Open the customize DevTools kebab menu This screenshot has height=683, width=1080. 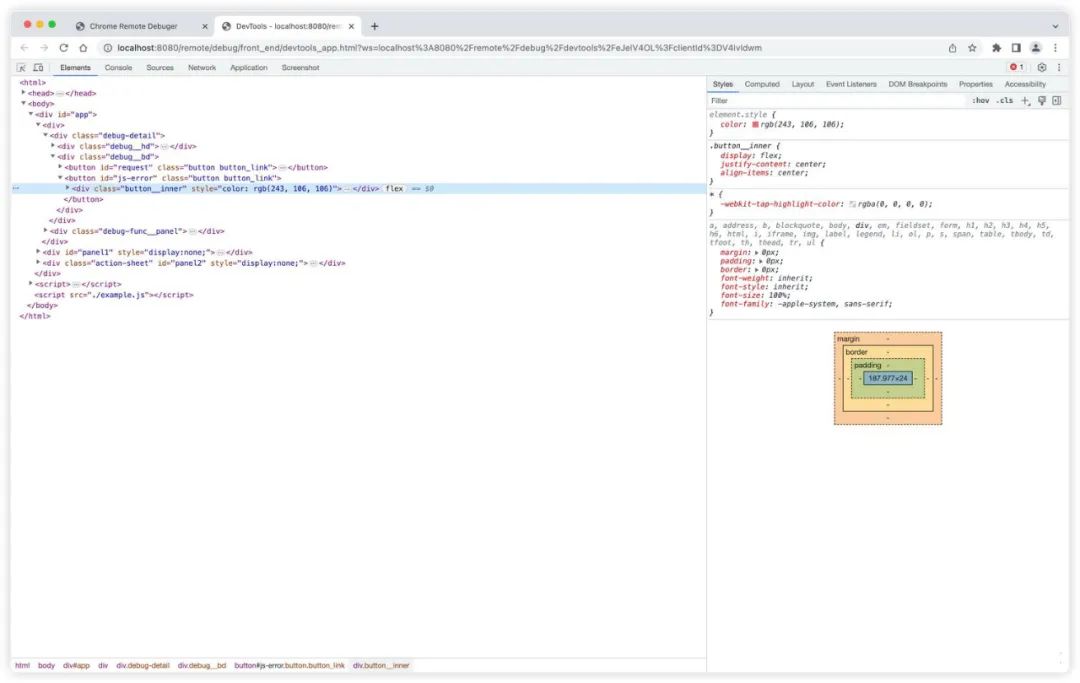[x=1058, y=67]
